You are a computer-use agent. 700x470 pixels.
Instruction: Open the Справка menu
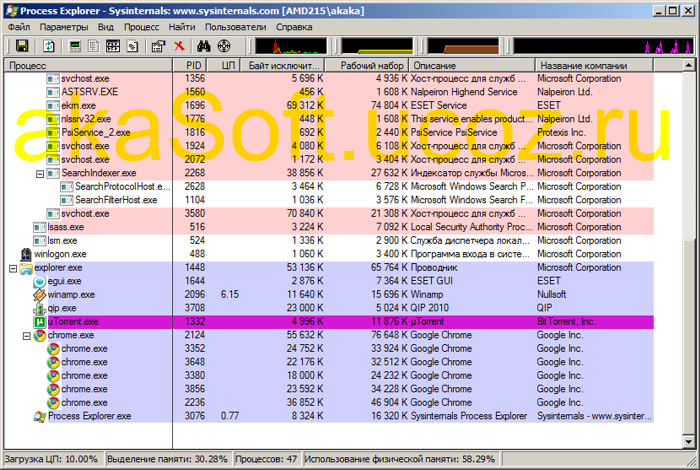[x=294, y=27]
